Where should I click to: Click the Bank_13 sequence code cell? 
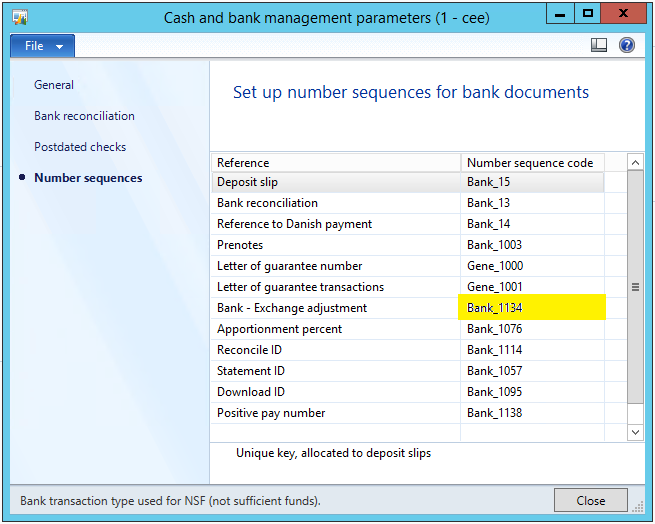pyautogui.click(x=530, y=203)
